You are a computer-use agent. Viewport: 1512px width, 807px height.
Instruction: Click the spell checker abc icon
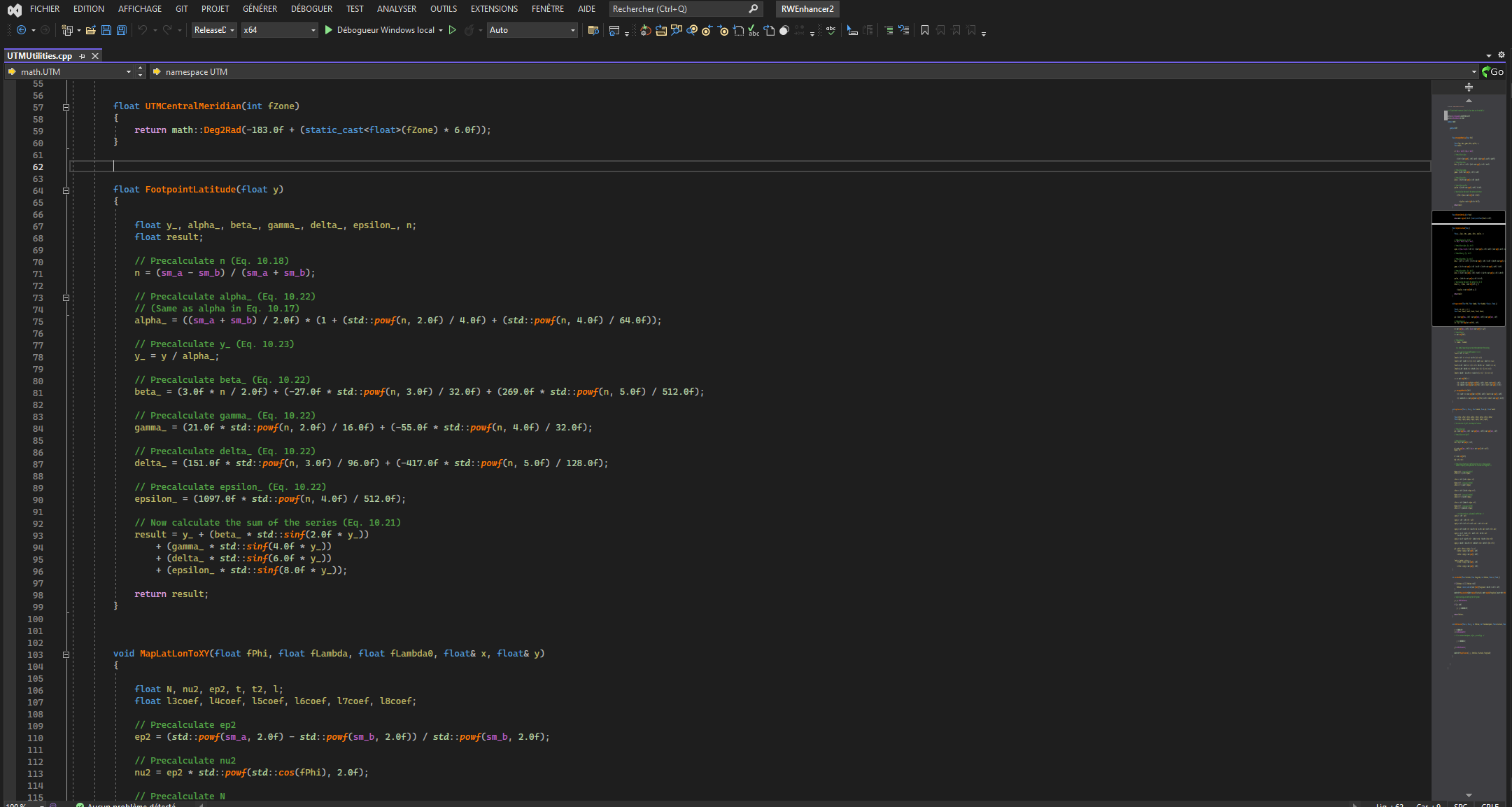[x=831, y=30]
